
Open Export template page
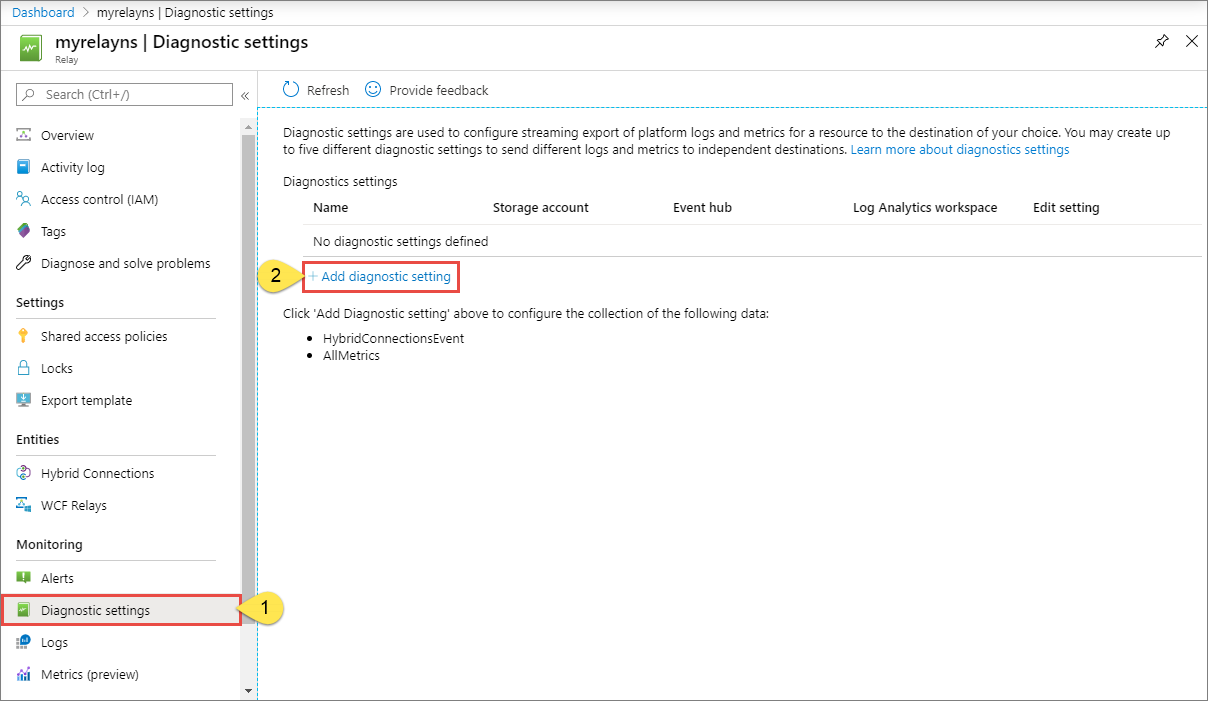[86, 400]
